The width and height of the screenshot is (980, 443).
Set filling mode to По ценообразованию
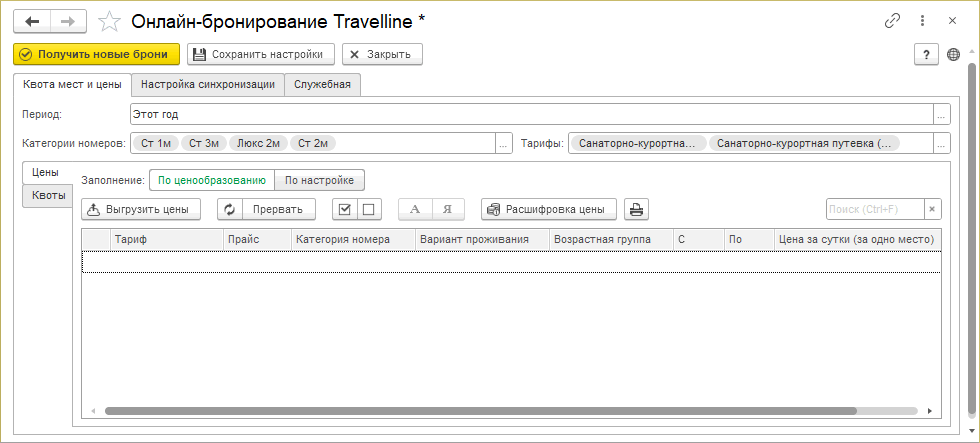[212, 180]
